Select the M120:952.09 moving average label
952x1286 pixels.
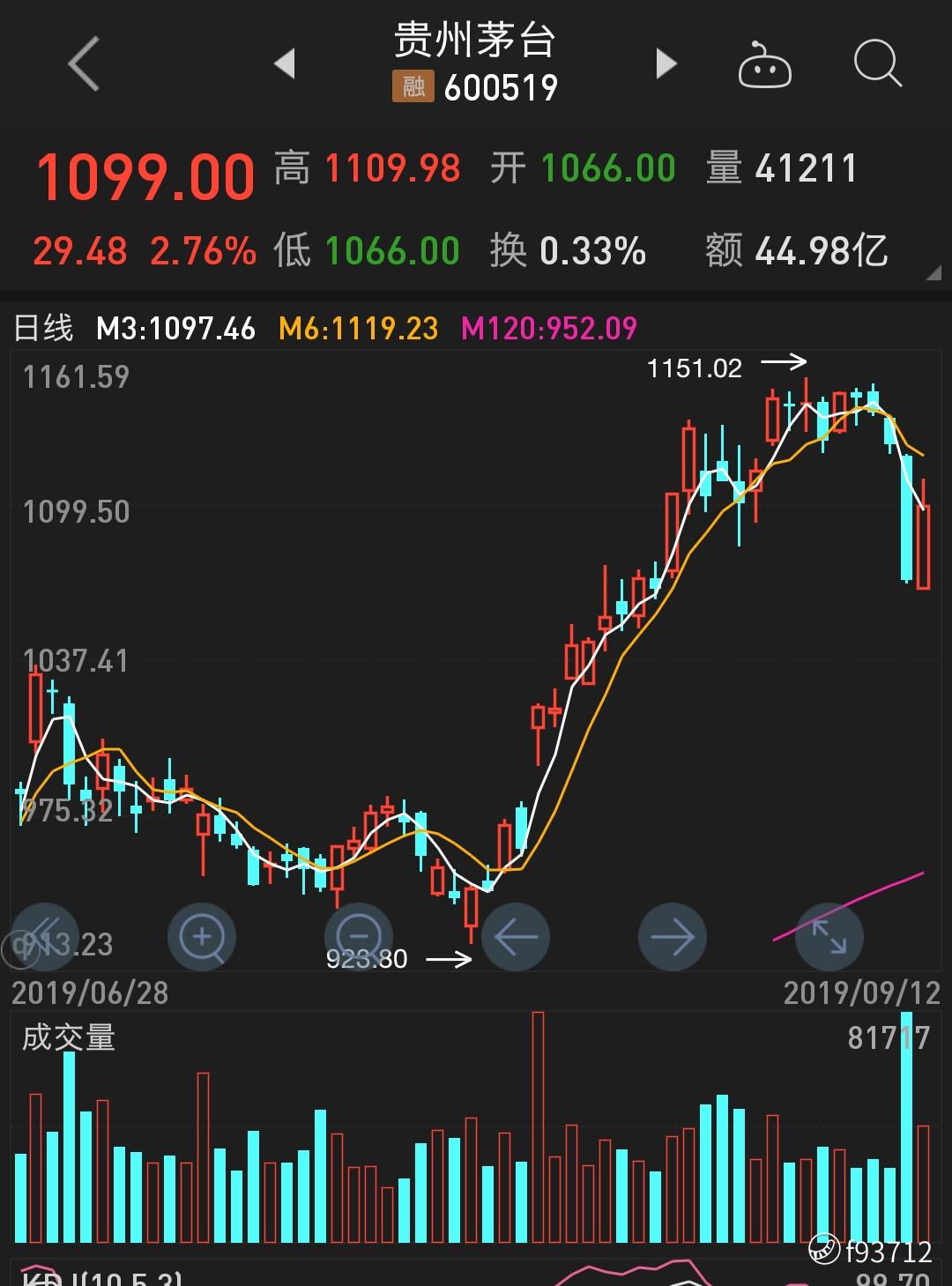click(x=549, y=329)
